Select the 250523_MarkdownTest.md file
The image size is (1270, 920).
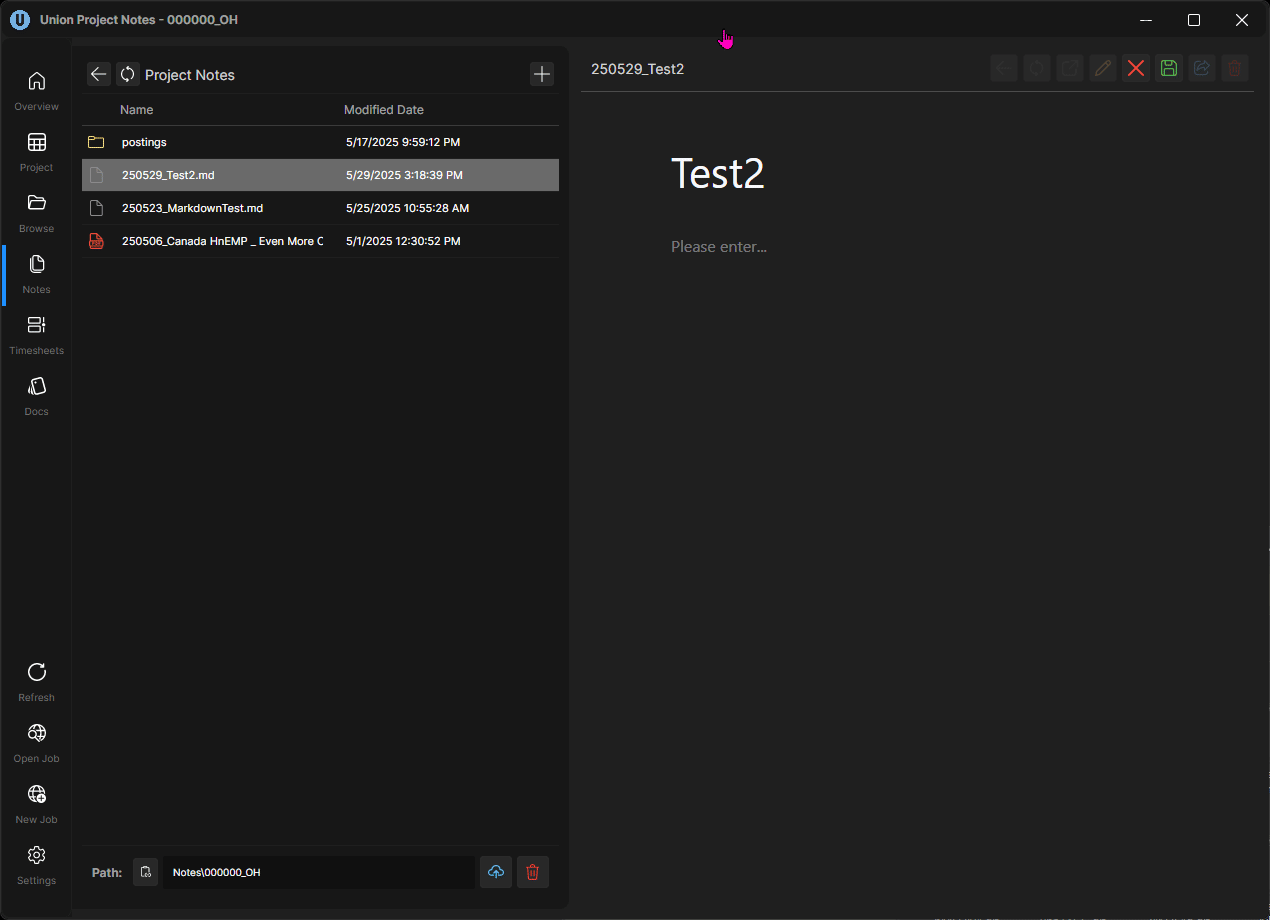click(320, 208)
